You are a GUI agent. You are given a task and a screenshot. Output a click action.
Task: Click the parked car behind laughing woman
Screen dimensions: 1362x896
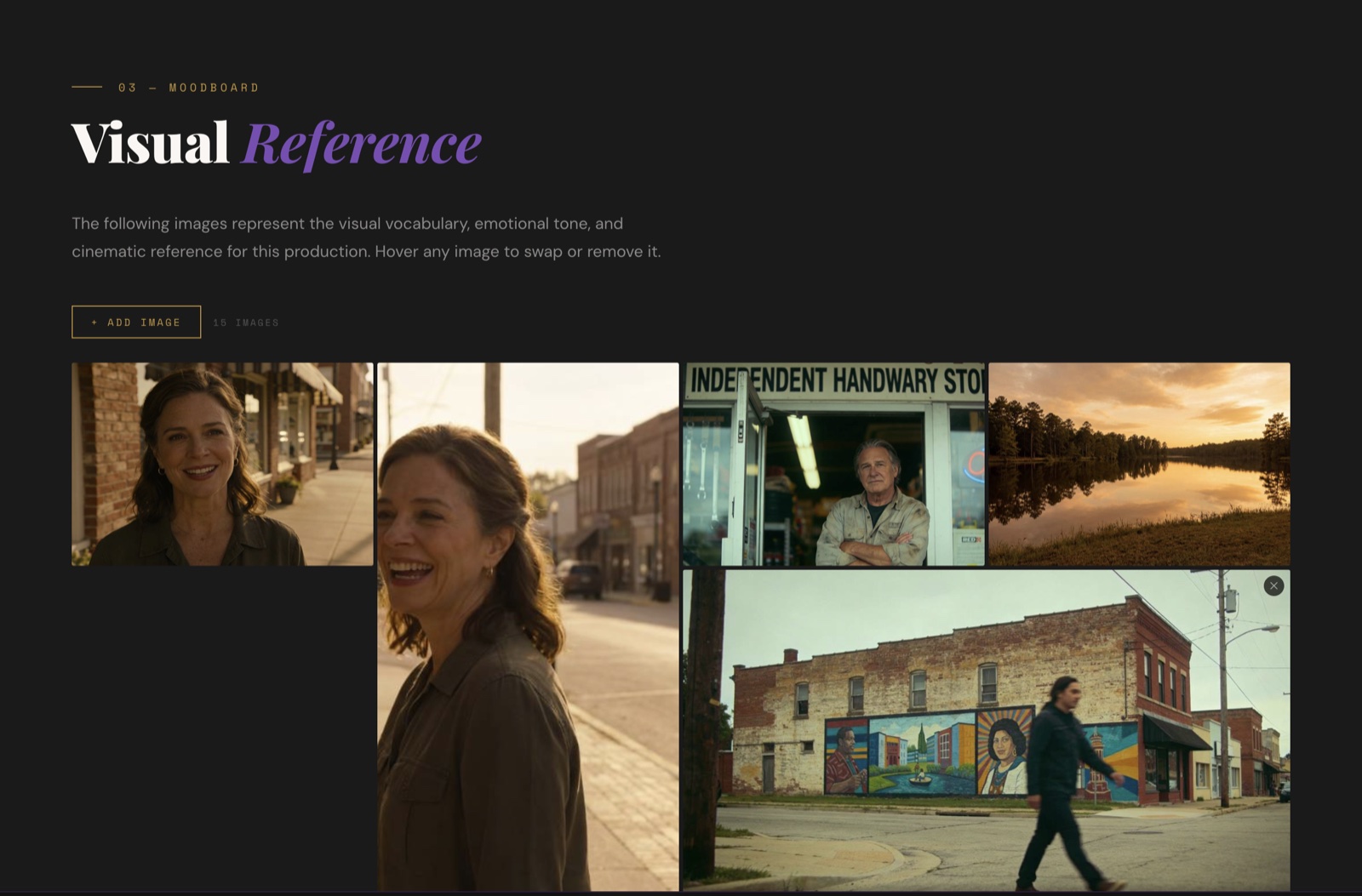tap(580, 579)
